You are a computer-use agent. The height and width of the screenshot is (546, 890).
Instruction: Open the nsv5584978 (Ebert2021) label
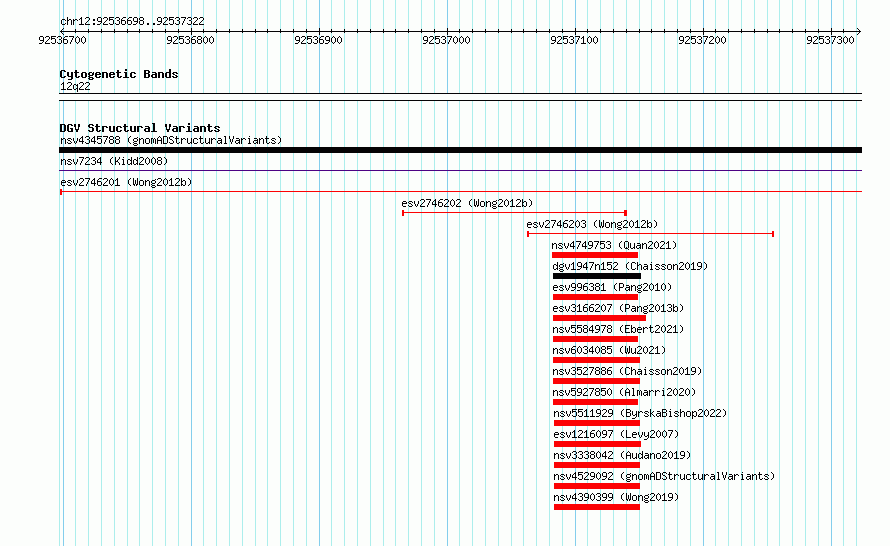click(618, 329)
